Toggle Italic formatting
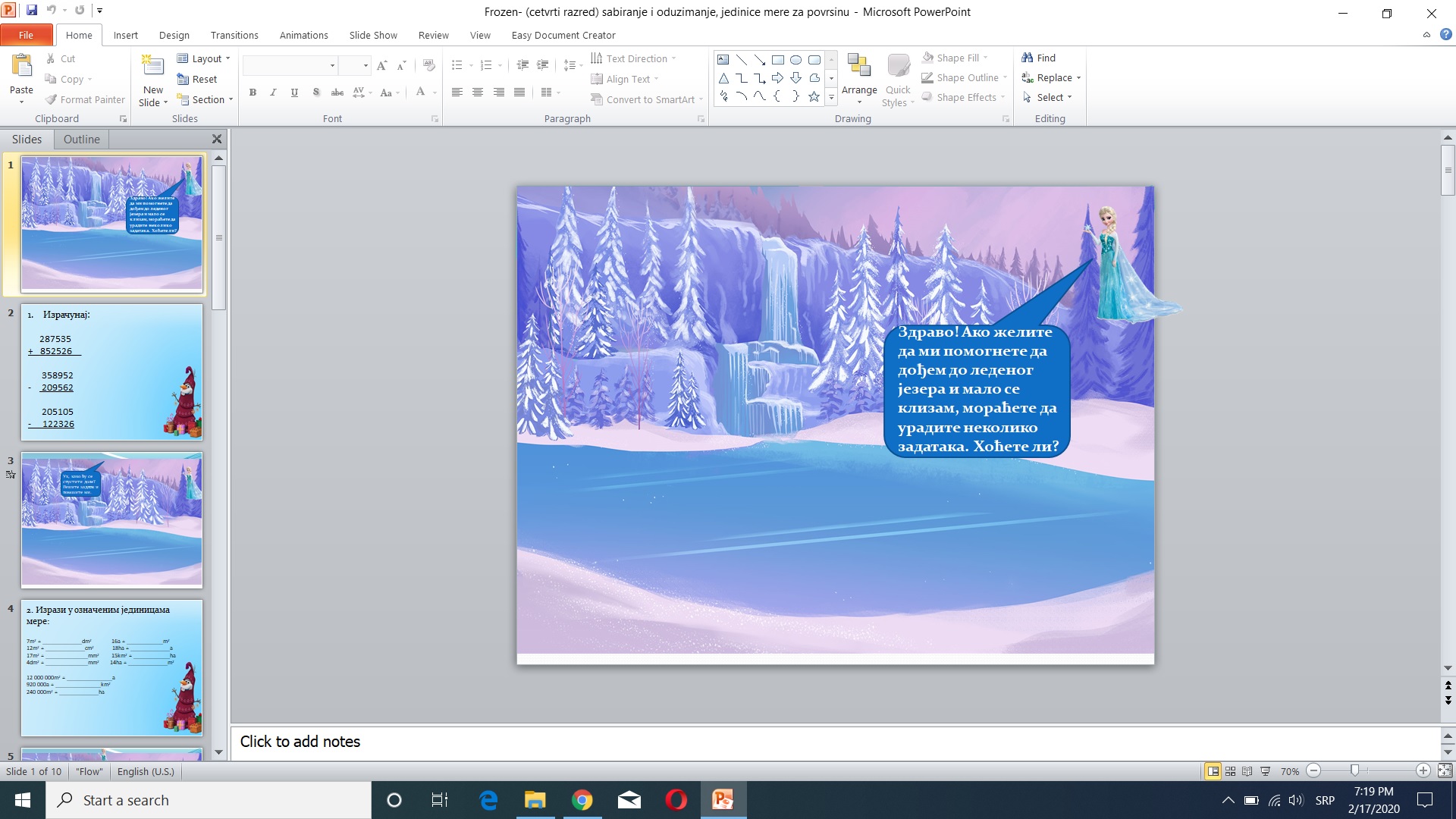Screen dimensions: 1456x819 click(273, 93)
